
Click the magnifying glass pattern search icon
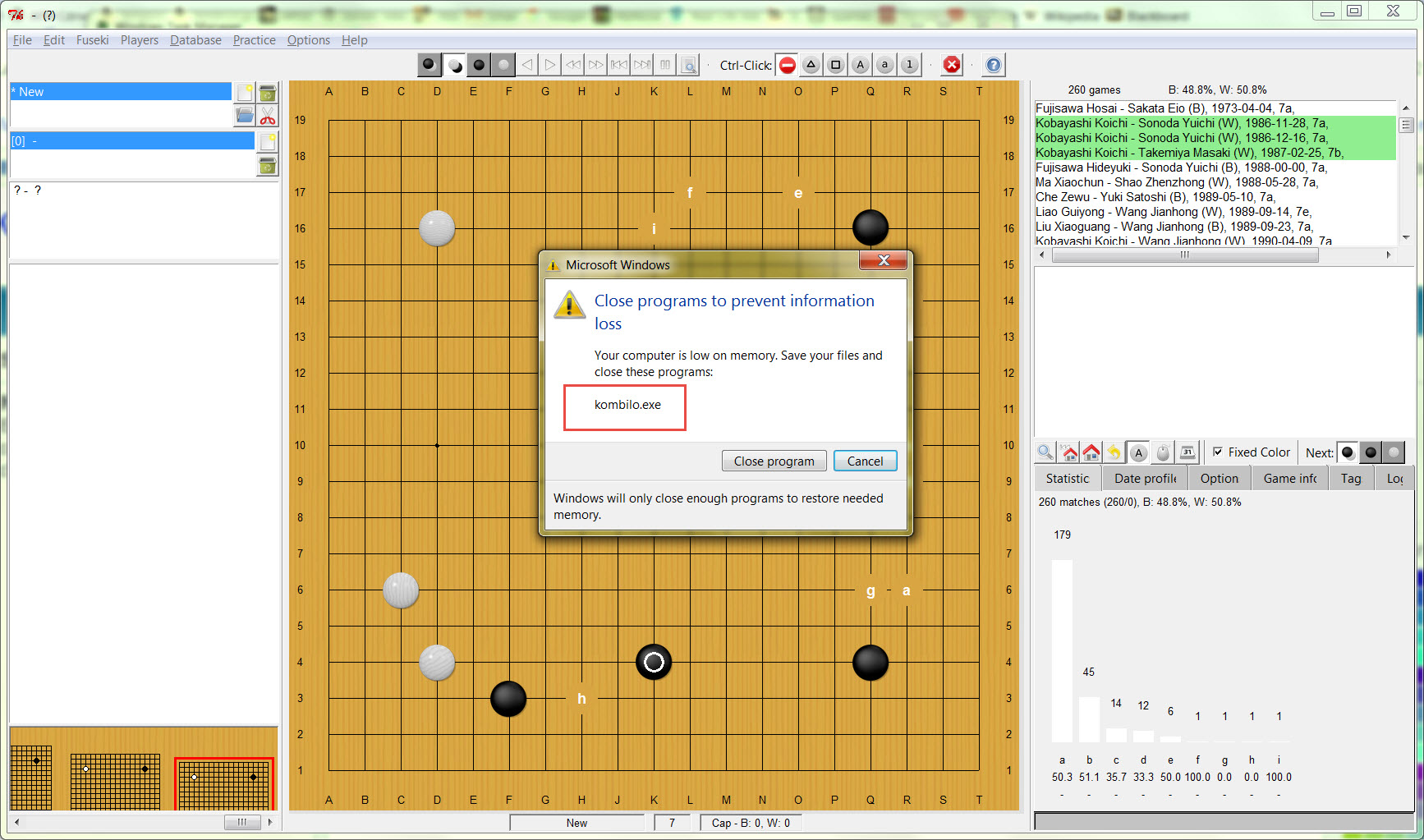point(1045,452)
